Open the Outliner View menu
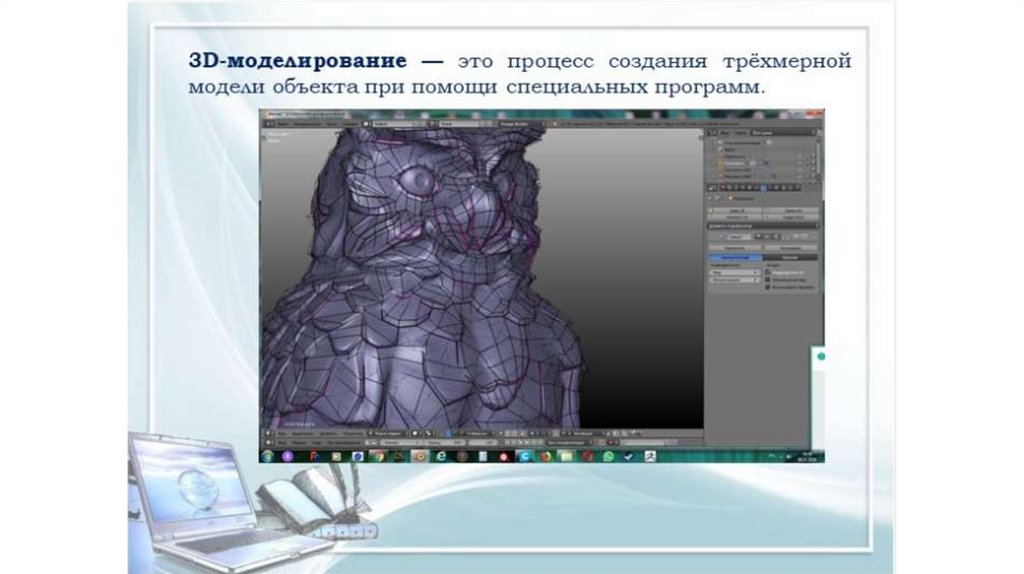Viewport: 1024px width, 574px height. tap(724, 133)
